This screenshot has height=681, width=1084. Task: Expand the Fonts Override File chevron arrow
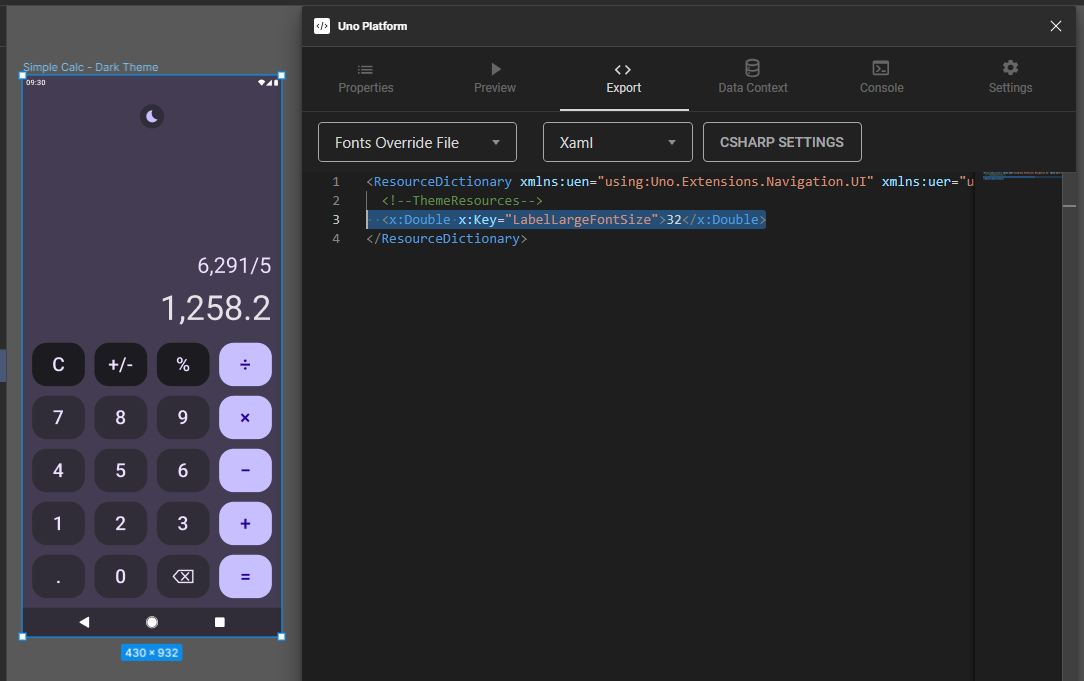[497, 142]
